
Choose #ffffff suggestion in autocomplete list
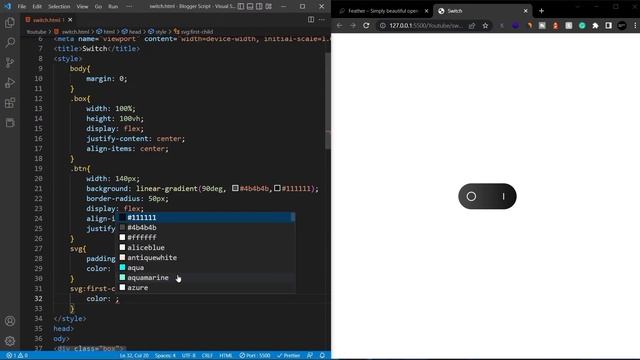point(206,238)
